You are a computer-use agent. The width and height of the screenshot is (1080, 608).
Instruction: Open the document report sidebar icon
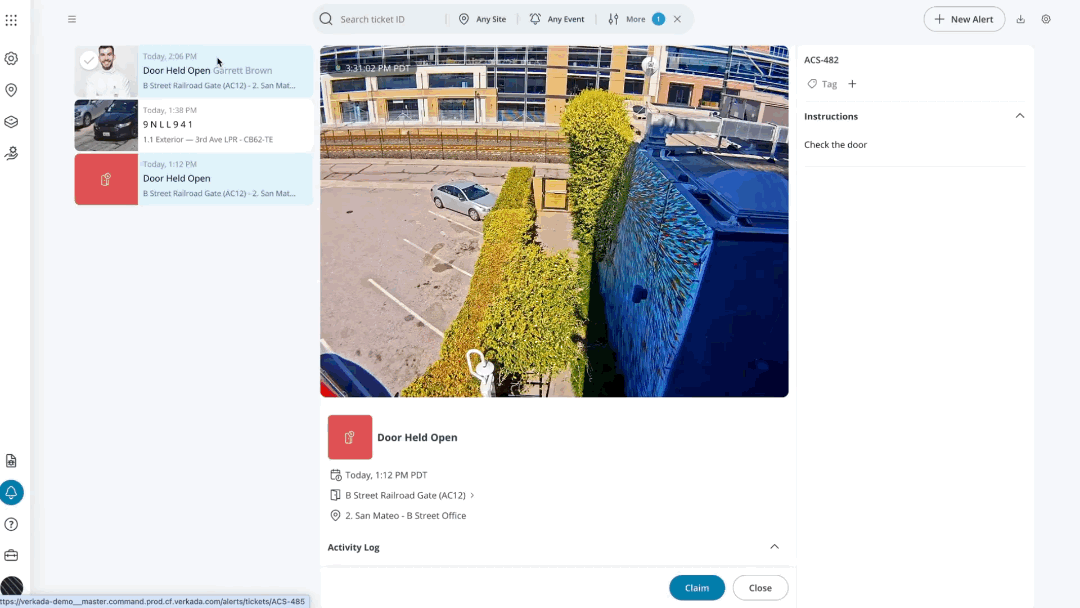point(11,461)
